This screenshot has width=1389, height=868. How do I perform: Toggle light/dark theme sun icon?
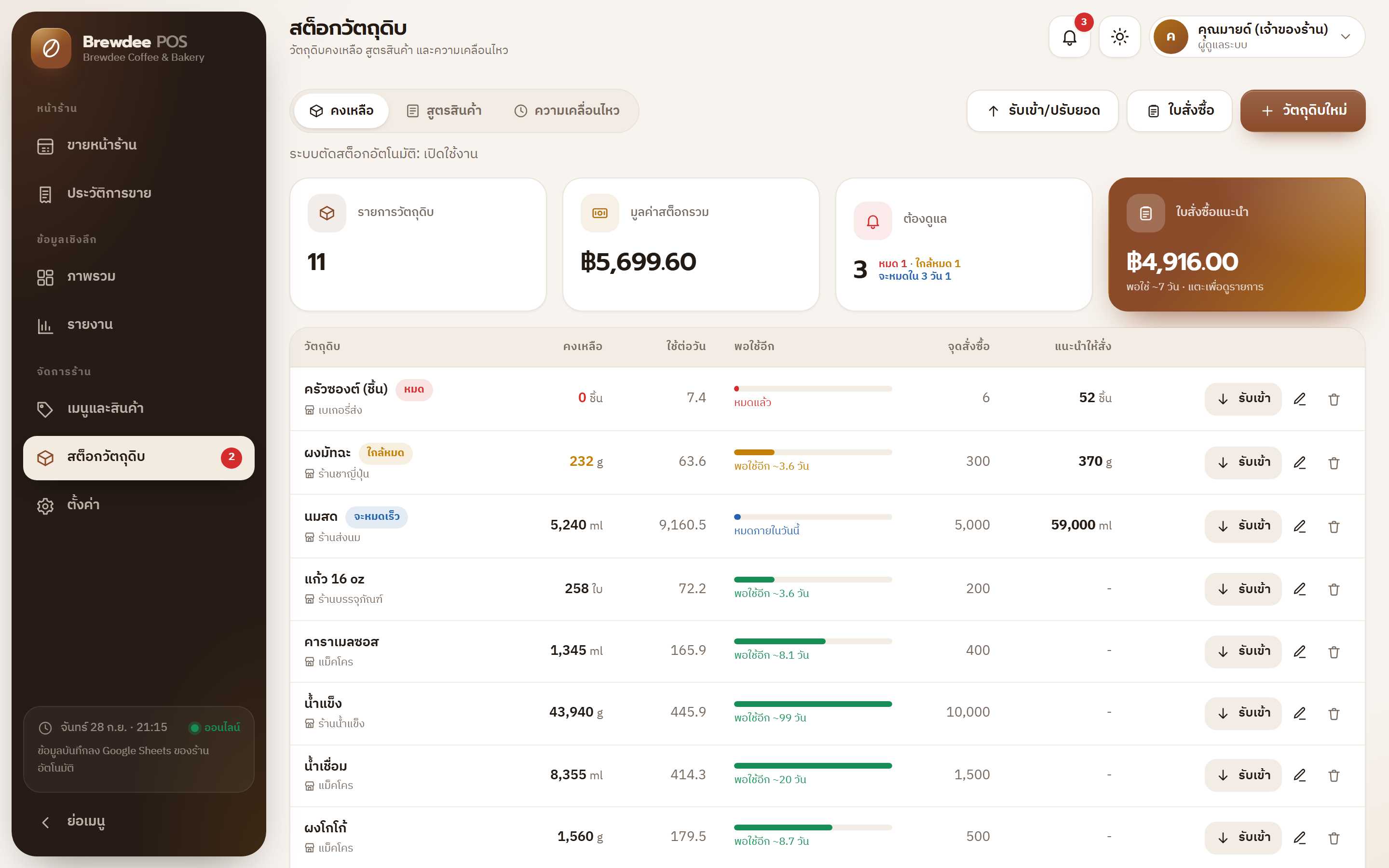click(1119, 37)
